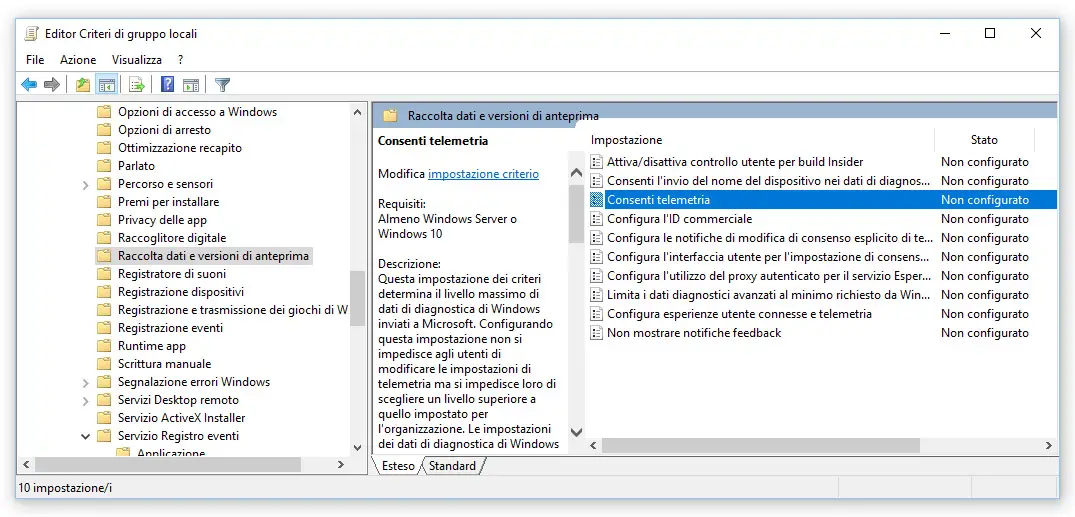Toggle the Show/Hide console tree icon
This screenshot has width=1075, height=517.
coord(106,85)
